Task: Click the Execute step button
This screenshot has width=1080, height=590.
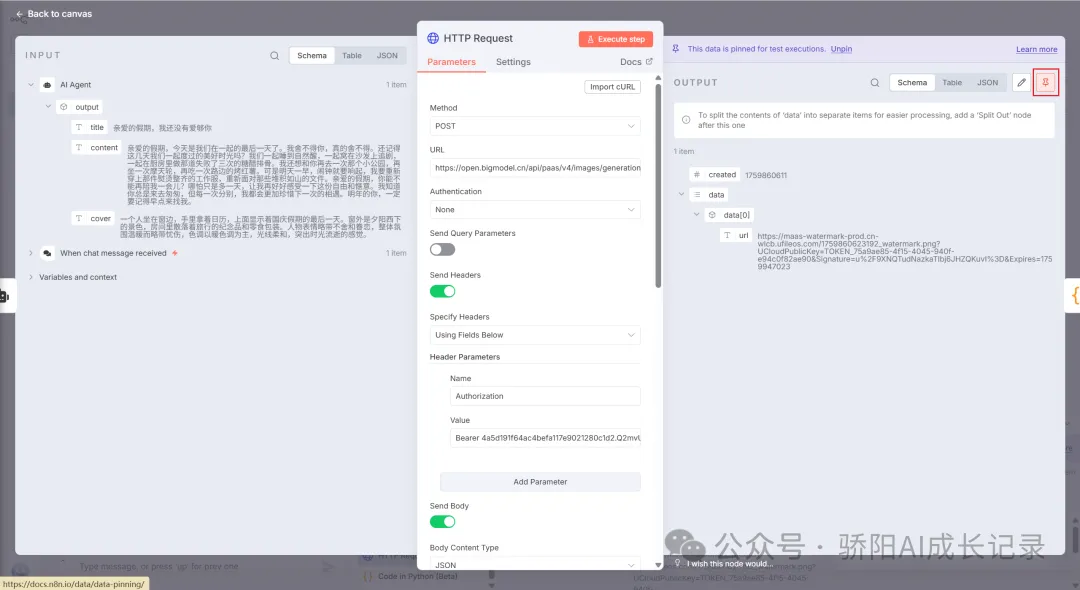Action: click(616, 39)
